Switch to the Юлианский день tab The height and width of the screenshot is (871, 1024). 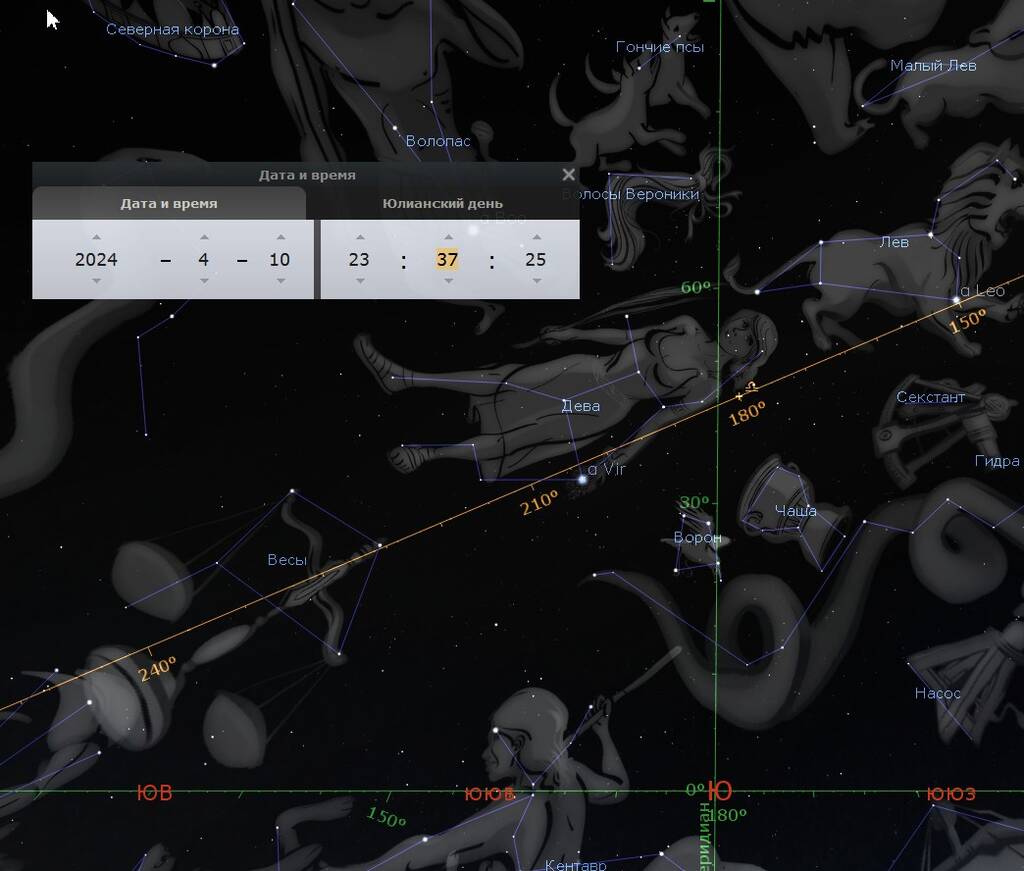tap(443, 203)
